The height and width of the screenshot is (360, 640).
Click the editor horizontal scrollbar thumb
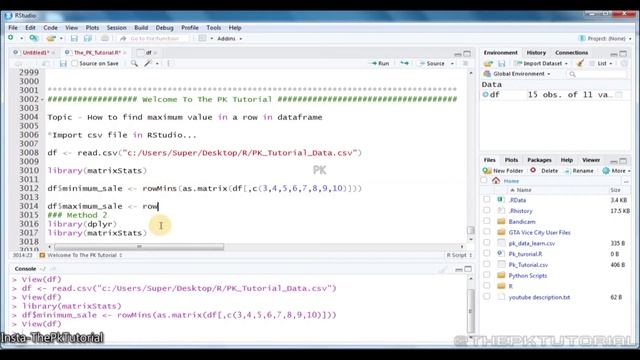[139, 247]
